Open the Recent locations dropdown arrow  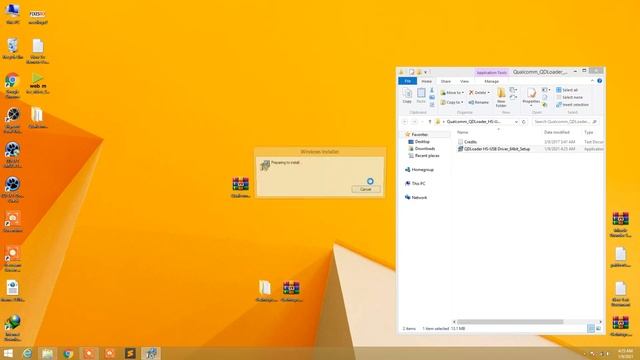(x=422, y=122)
